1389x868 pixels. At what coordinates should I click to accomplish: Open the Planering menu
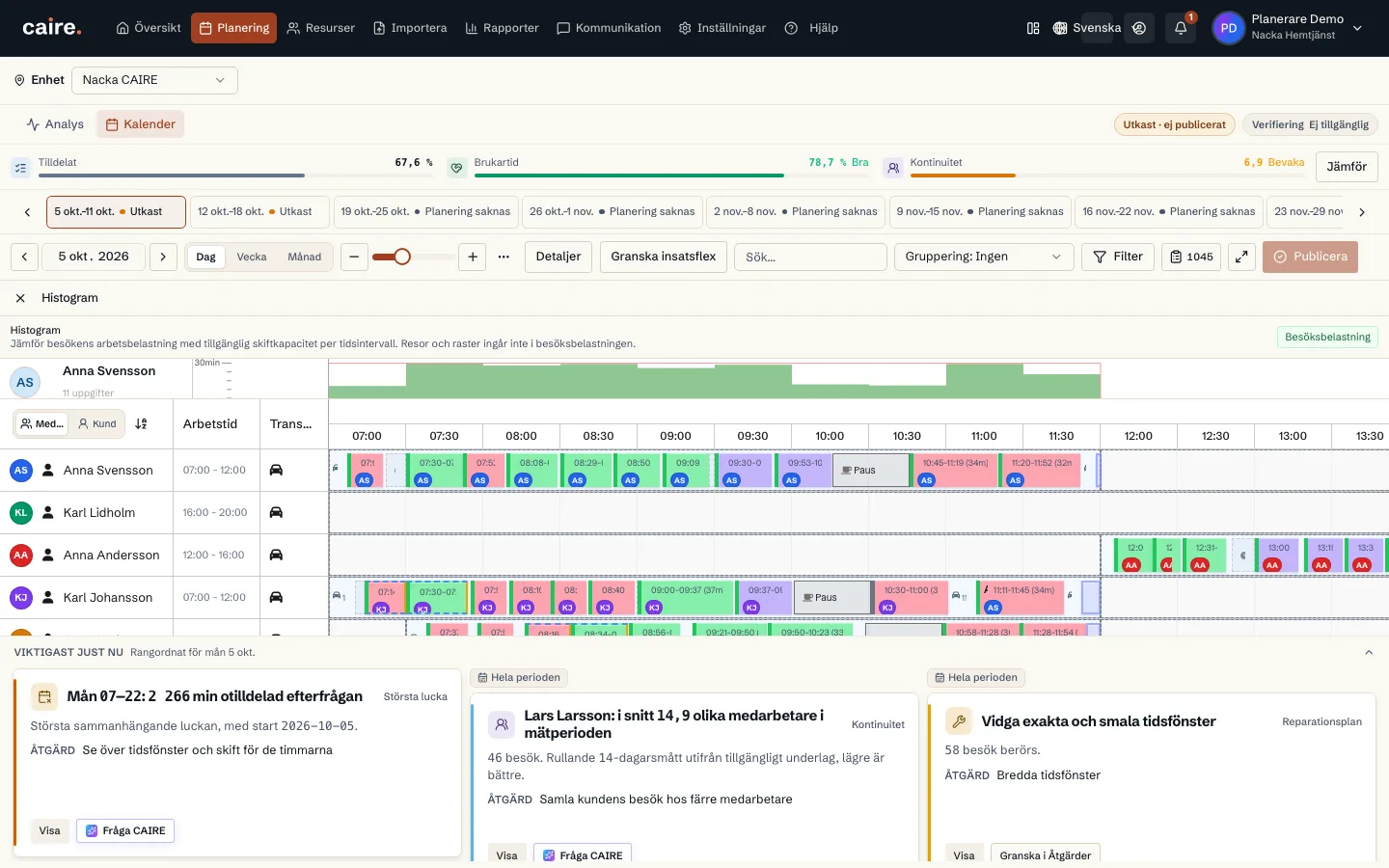coord(233,28)
